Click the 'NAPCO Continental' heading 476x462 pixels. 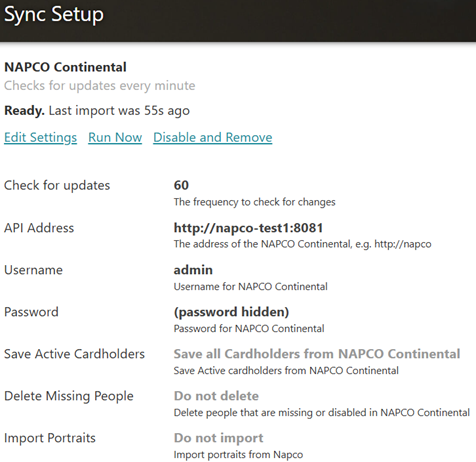pyautogui.click(x=65, y=67)
